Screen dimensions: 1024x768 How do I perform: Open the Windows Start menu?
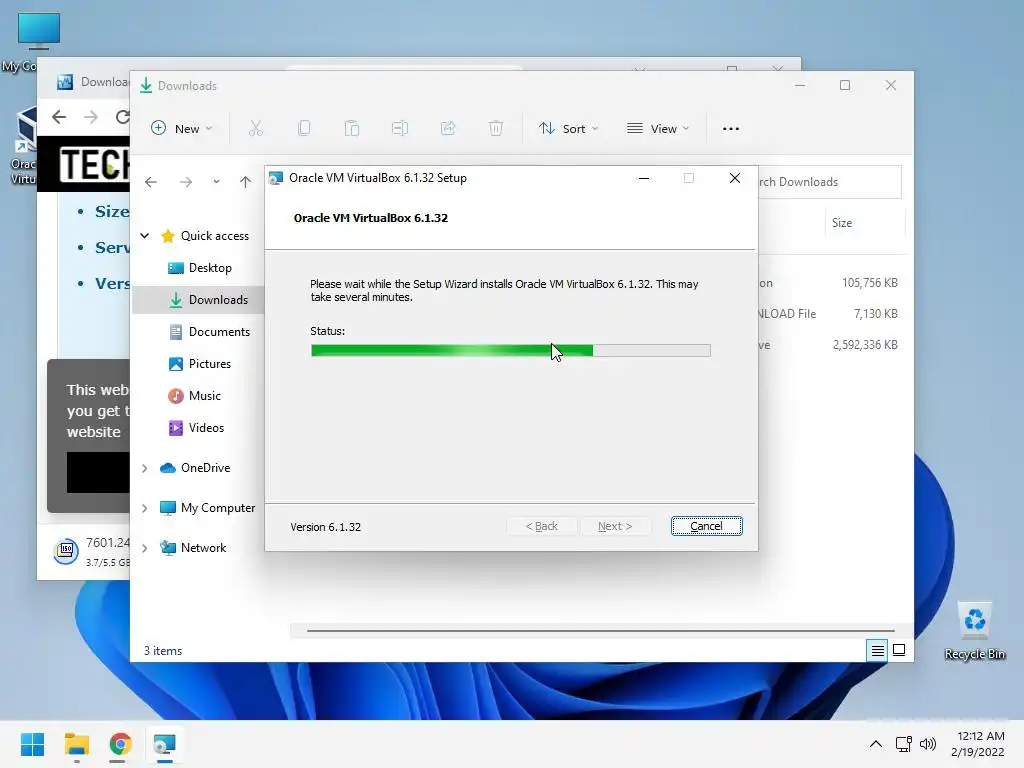coord(32,744)
